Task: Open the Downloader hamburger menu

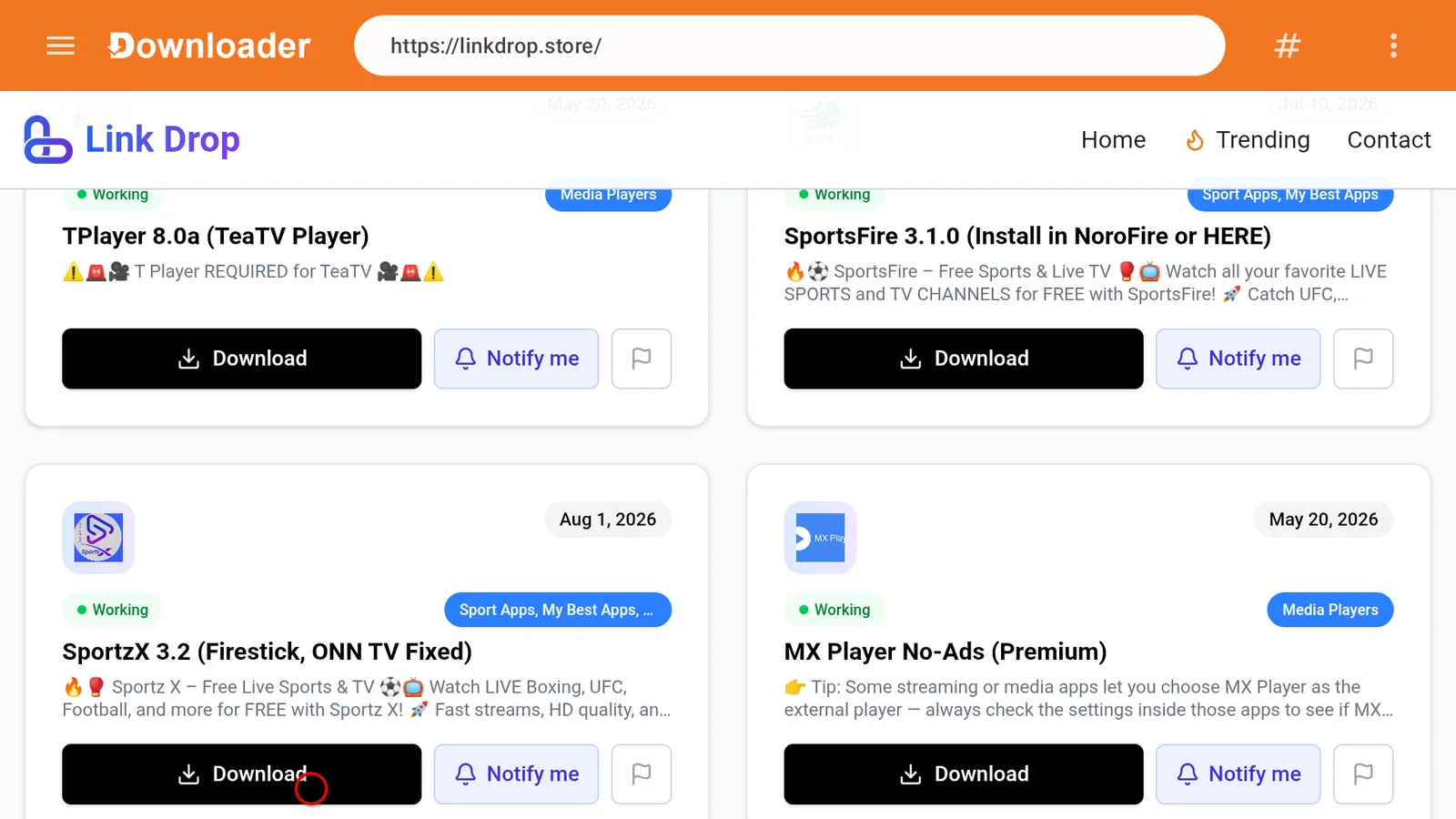Action: pyautogui.click(x=60, y=45)
